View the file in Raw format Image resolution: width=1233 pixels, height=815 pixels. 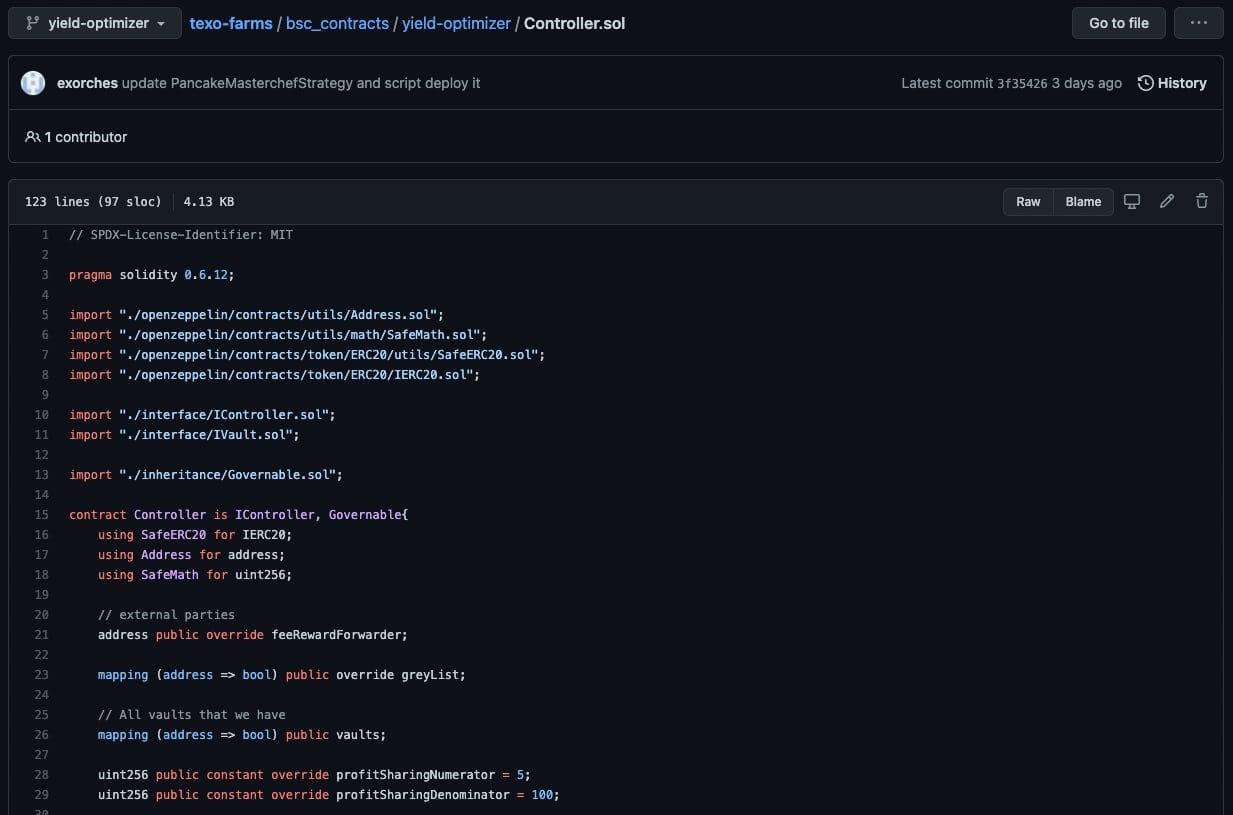[x=1028, y=201]
